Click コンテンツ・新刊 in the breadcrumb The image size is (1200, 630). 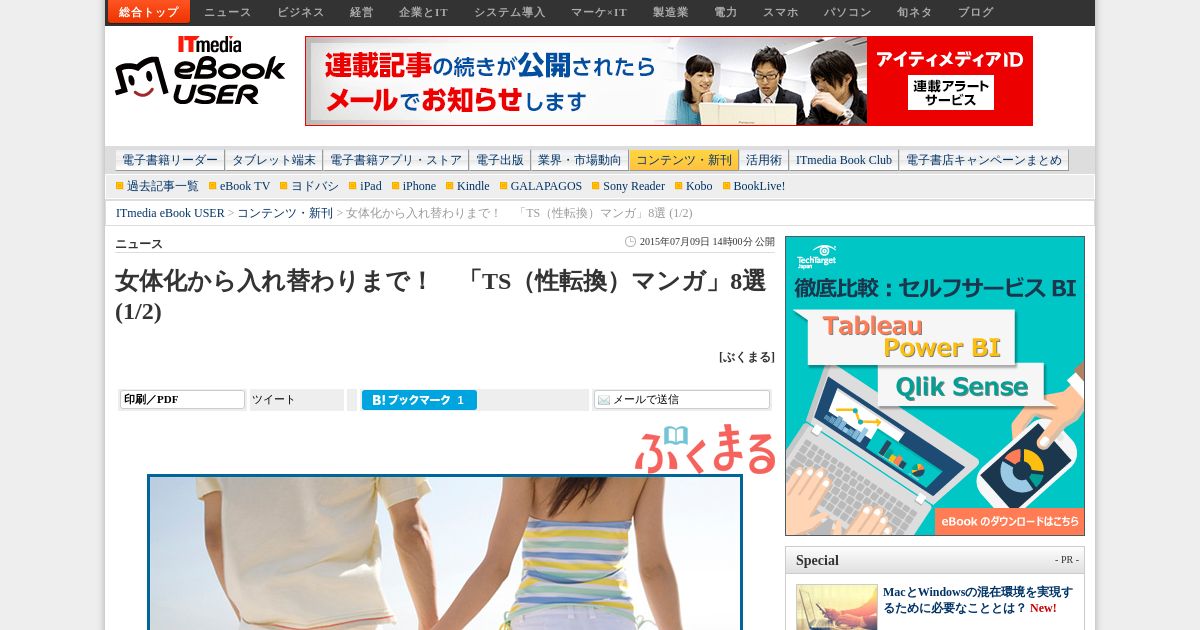coord(285,213)
